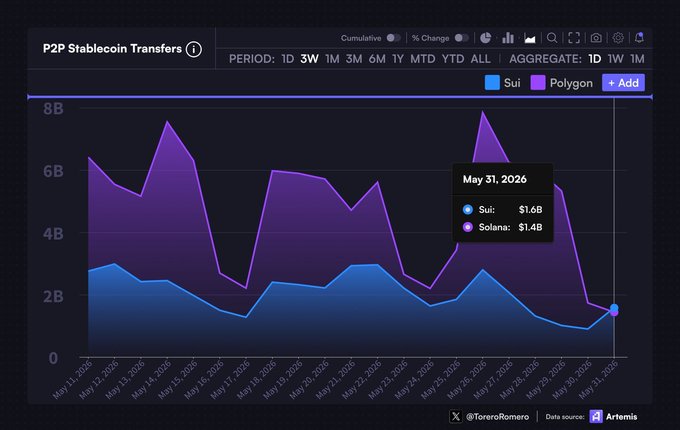The image size is (680, 430).
Task: Expand chart to fullscreen
Action: click(x=574, y=38)
